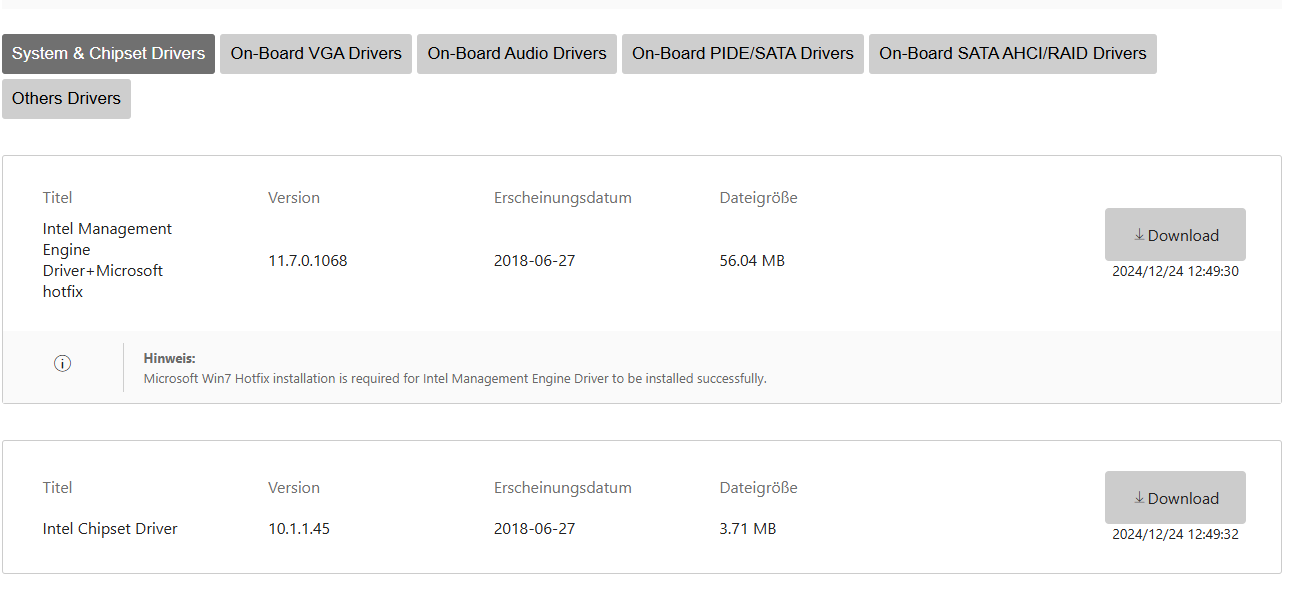Click the Hinweis heading label

click(x=169, y=358)
